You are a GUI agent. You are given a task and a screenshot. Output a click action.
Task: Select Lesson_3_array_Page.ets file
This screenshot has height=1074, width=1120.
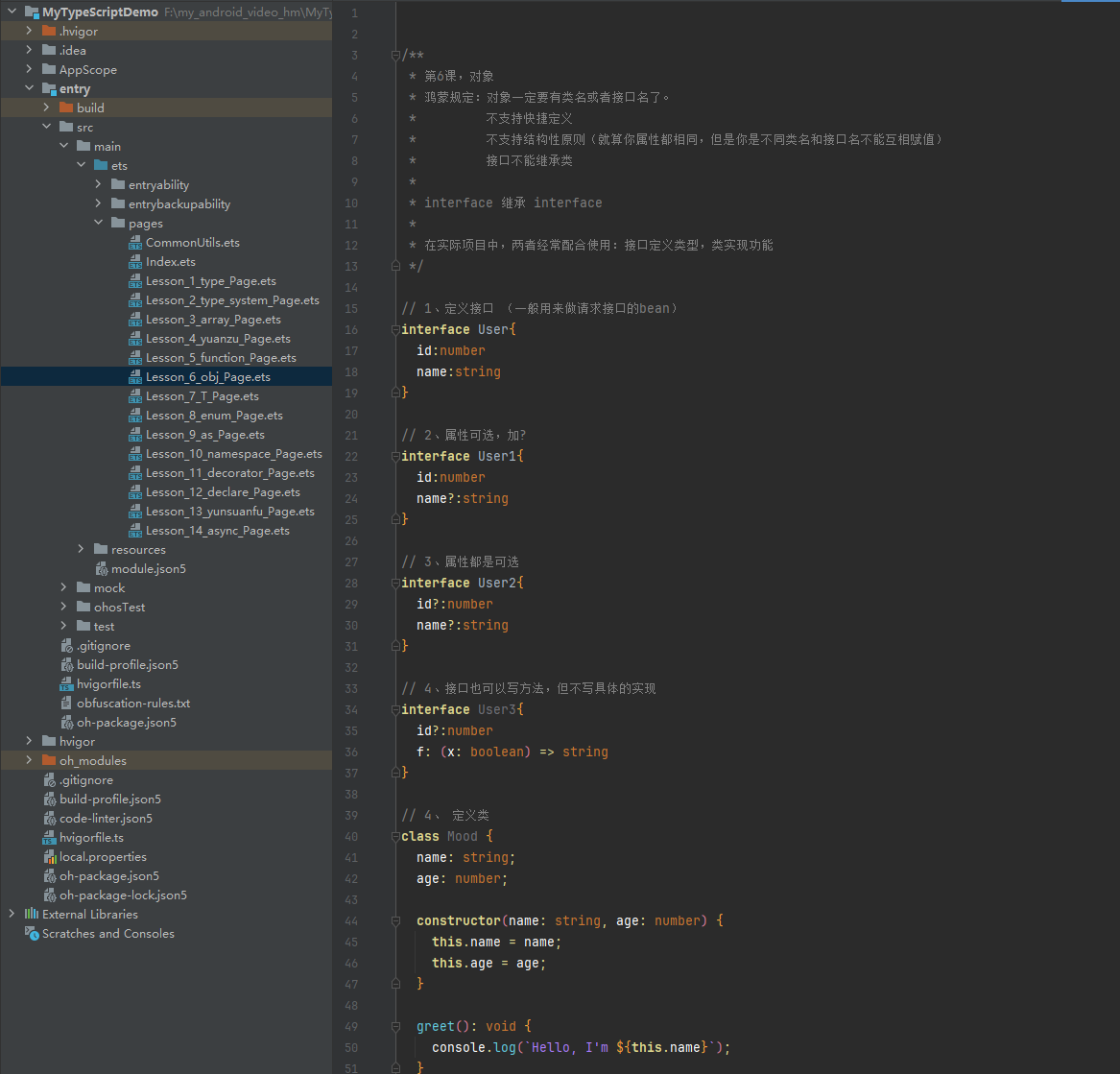[213, 320]
